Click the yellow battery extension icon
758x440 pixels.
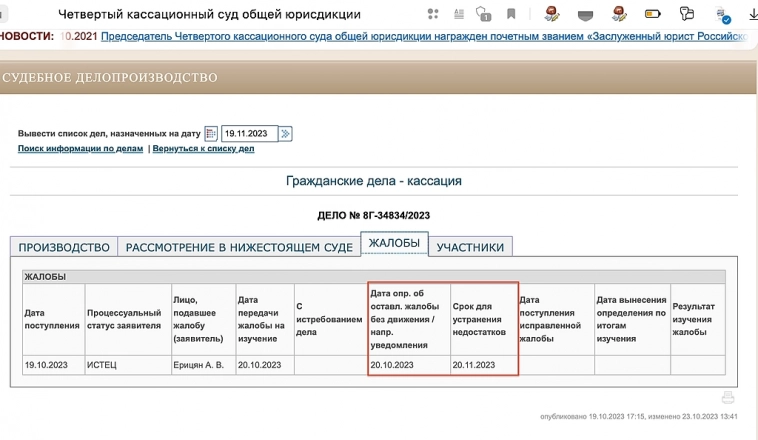(x=652, y=14)
